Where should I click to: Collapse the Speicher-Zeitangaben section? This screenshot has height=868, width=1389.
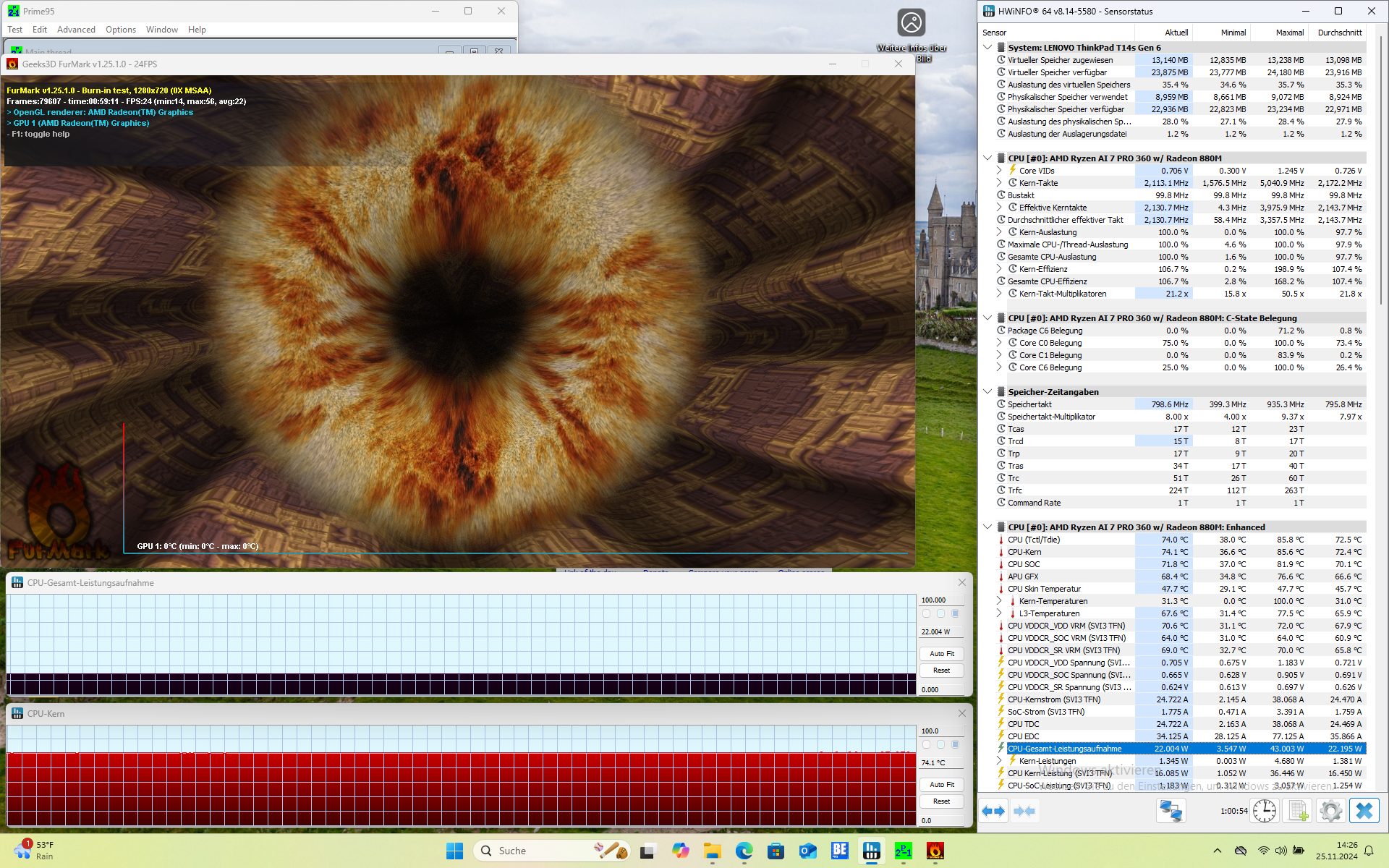pos(987,392)
